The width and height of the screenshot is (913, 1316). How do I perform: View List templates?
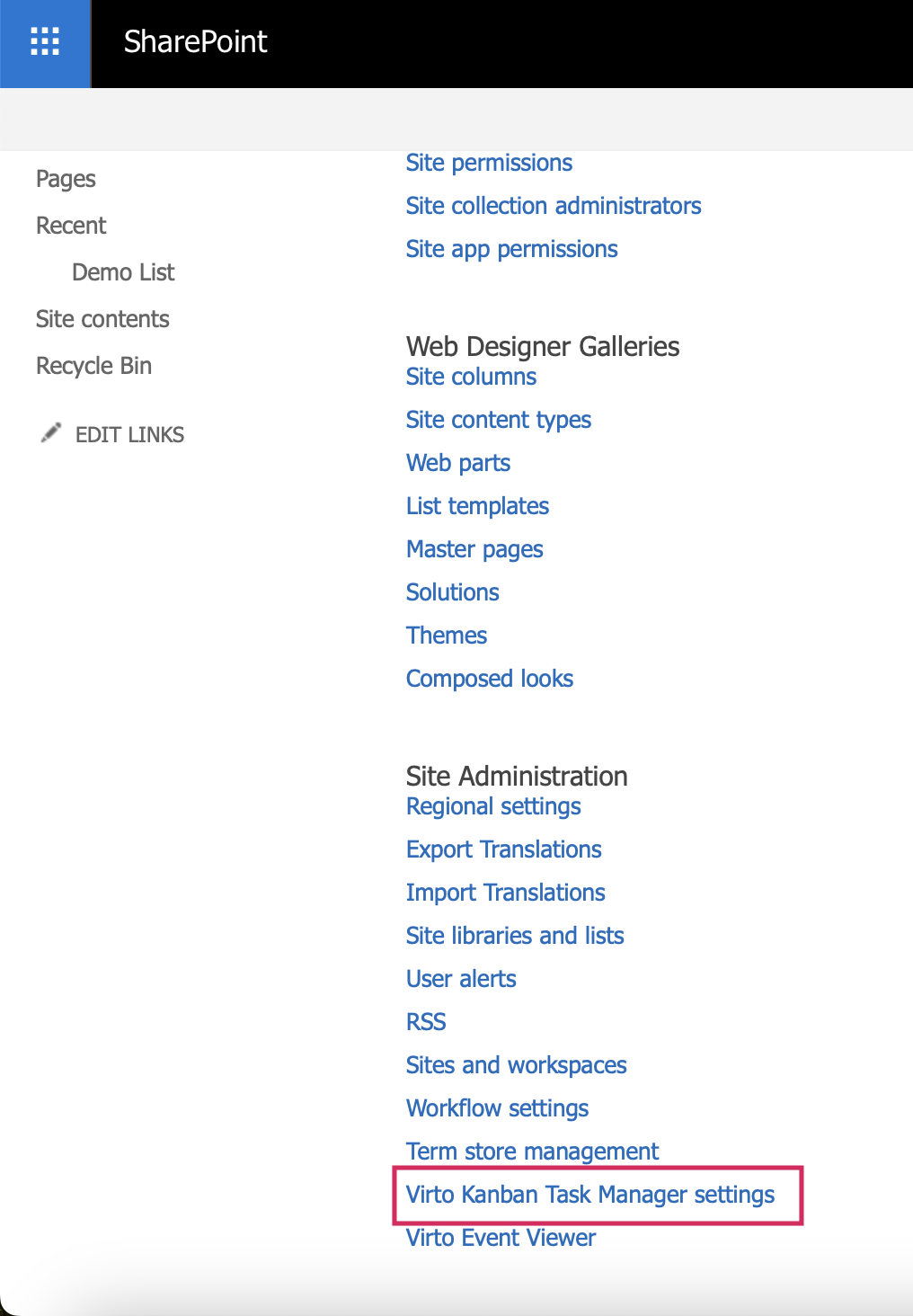[x=477, y=506]
